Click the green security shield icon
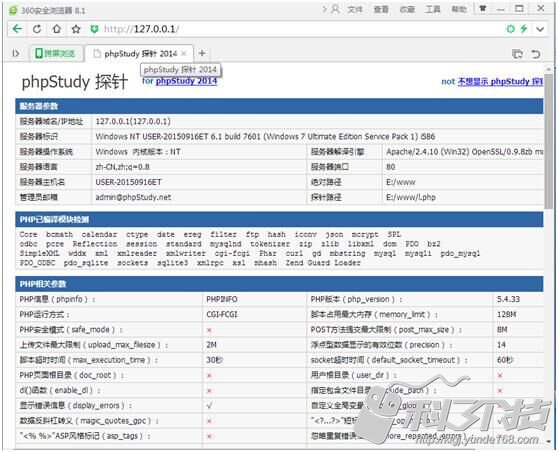This screenshot has width=558, height=452. coord(94,29)
